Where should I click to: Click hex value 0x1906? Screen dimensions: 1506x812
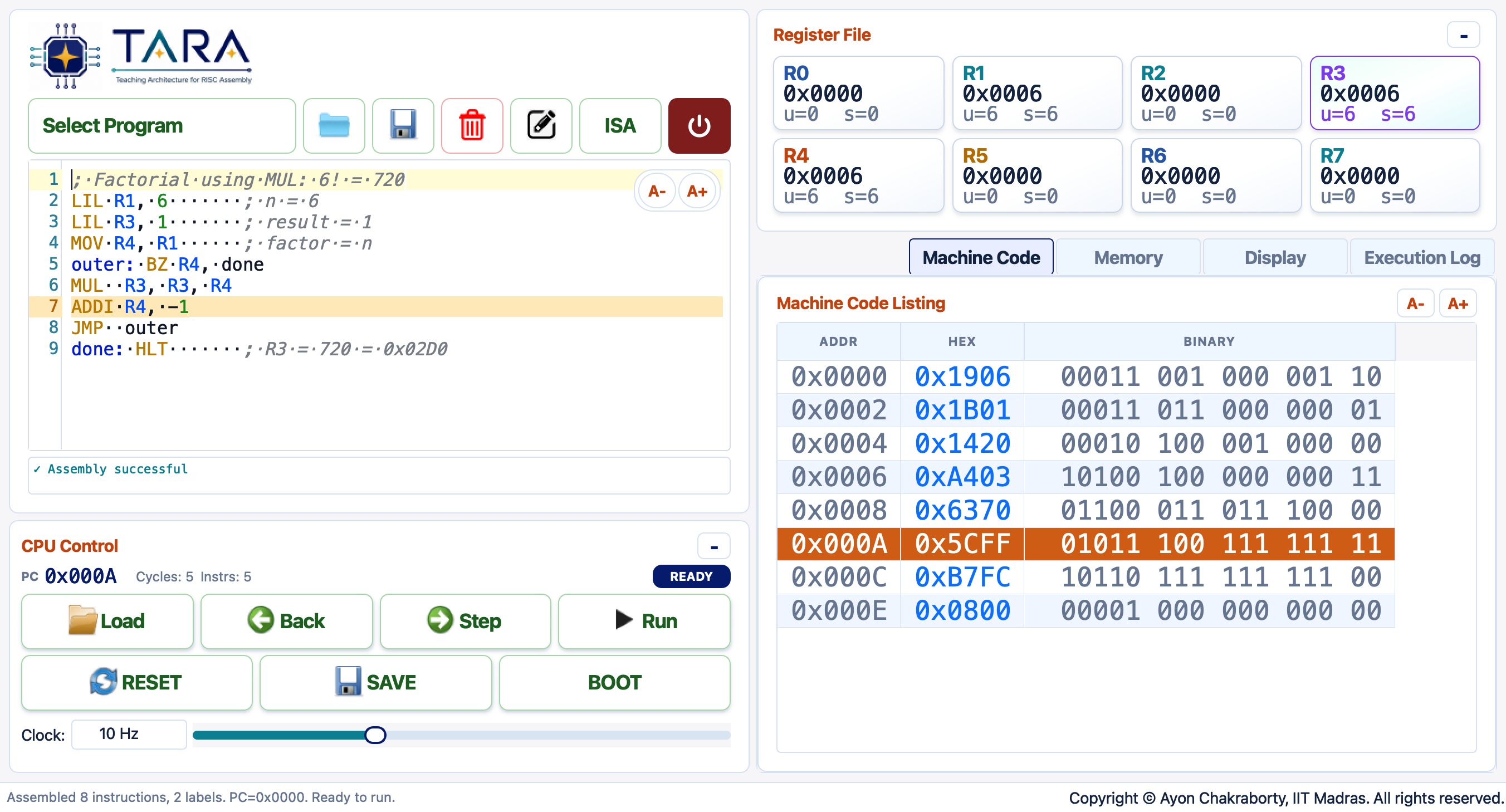coord(962,376)
